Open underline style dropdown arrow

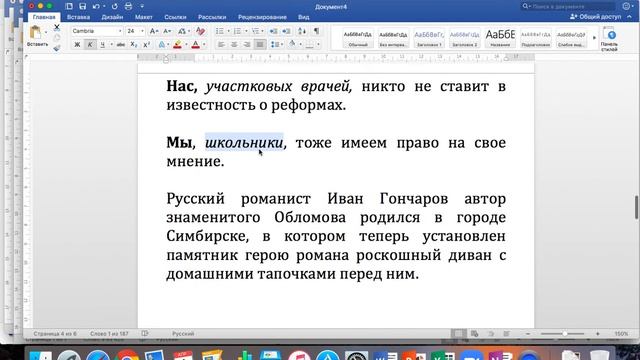tap(111, 44)
